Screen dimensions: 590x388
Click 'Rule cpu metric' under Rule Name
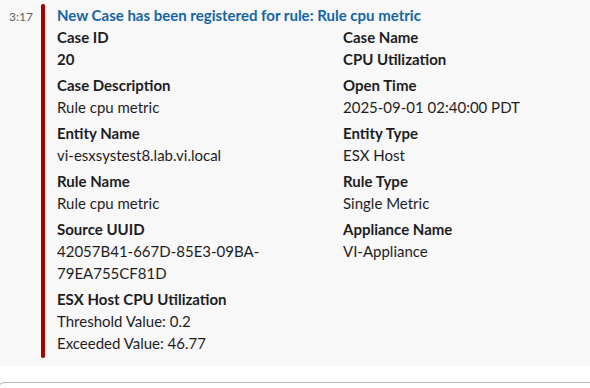(x=108, y=204)
